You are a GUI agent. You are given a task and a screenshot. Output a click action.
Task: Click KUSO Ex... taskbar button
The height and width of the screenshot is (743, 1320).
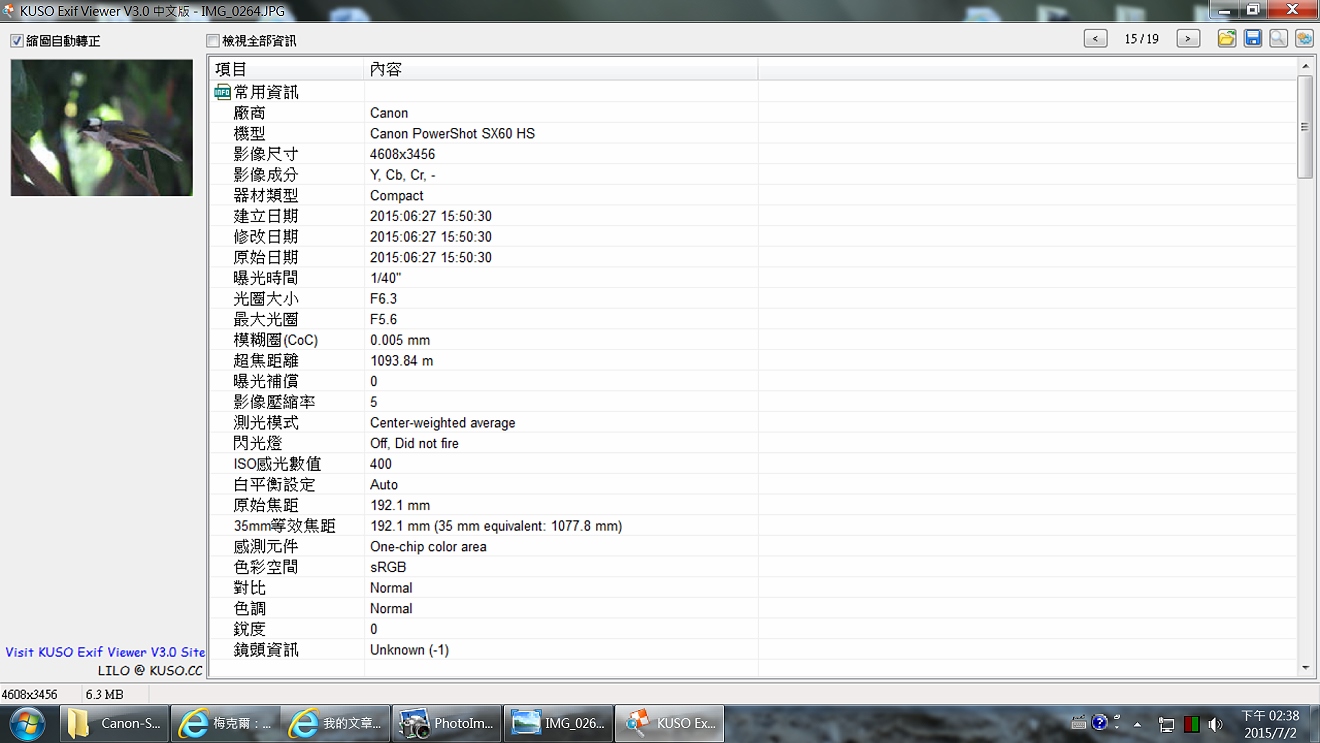click(668, 724)
